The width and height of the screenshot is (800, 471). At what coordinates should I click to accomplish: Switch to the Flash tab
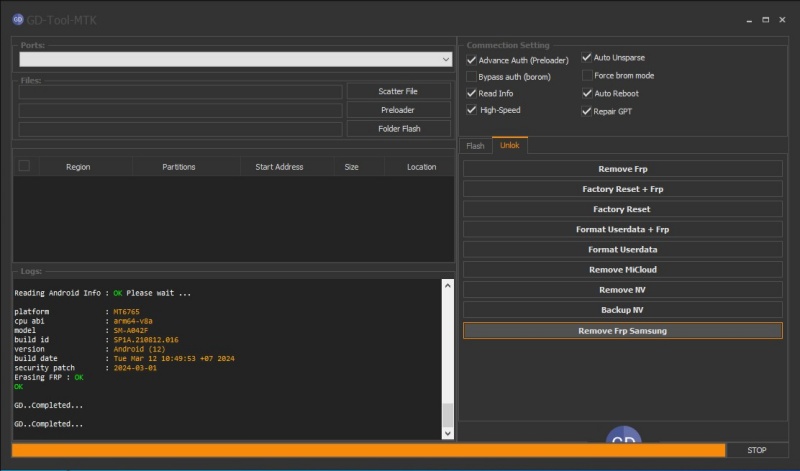[475, 146]
